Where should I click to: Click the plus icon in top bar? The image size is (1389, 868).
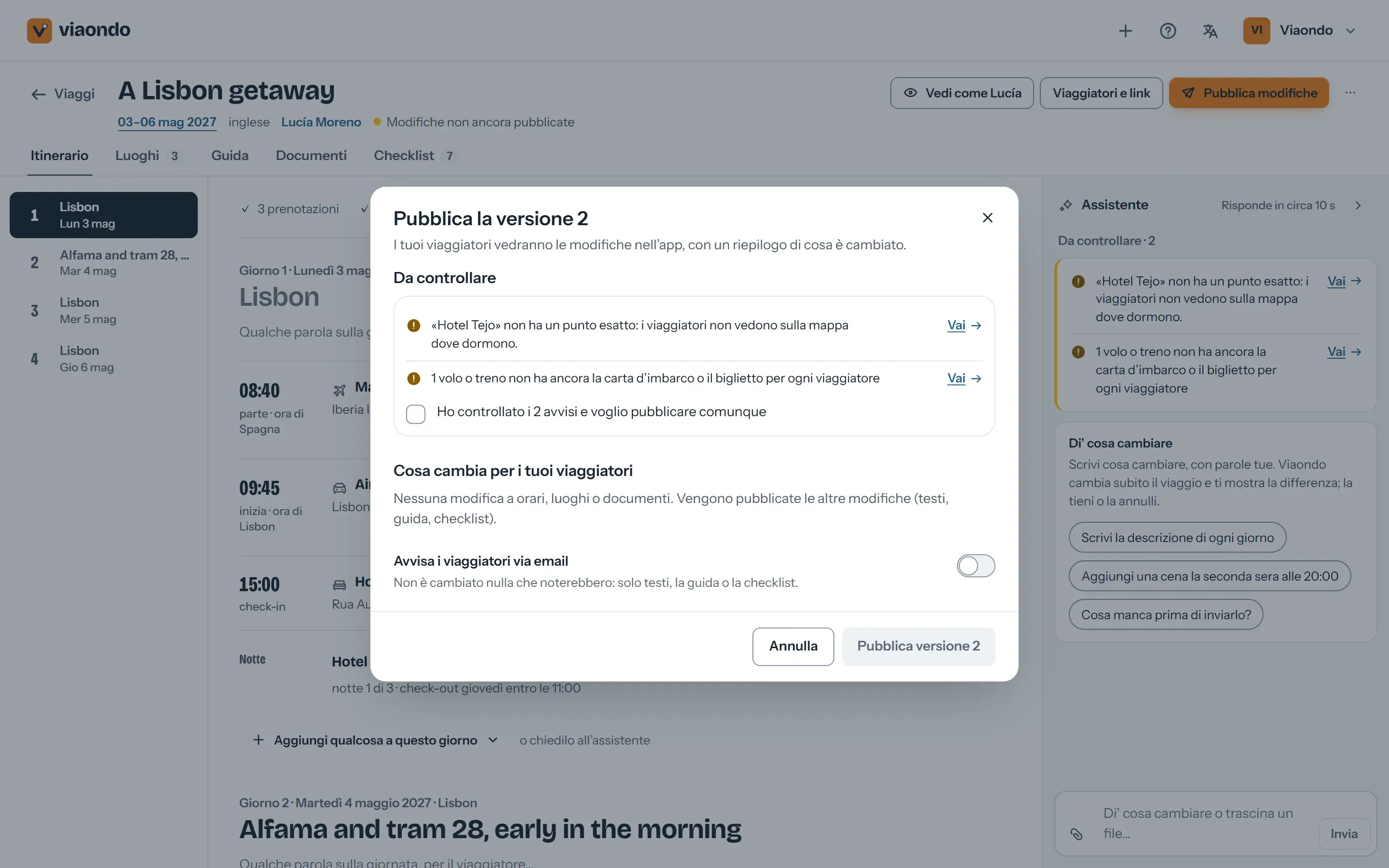[x=1125, y=30]
